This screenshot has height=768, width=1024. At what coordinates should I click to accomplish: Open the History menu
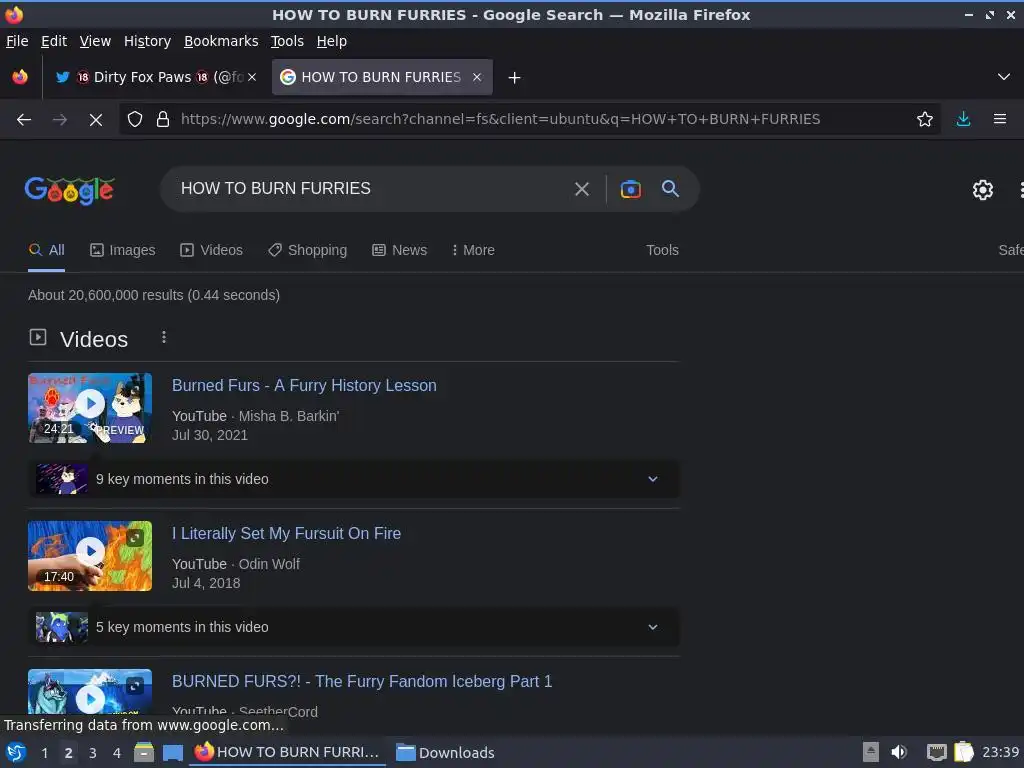147,41
